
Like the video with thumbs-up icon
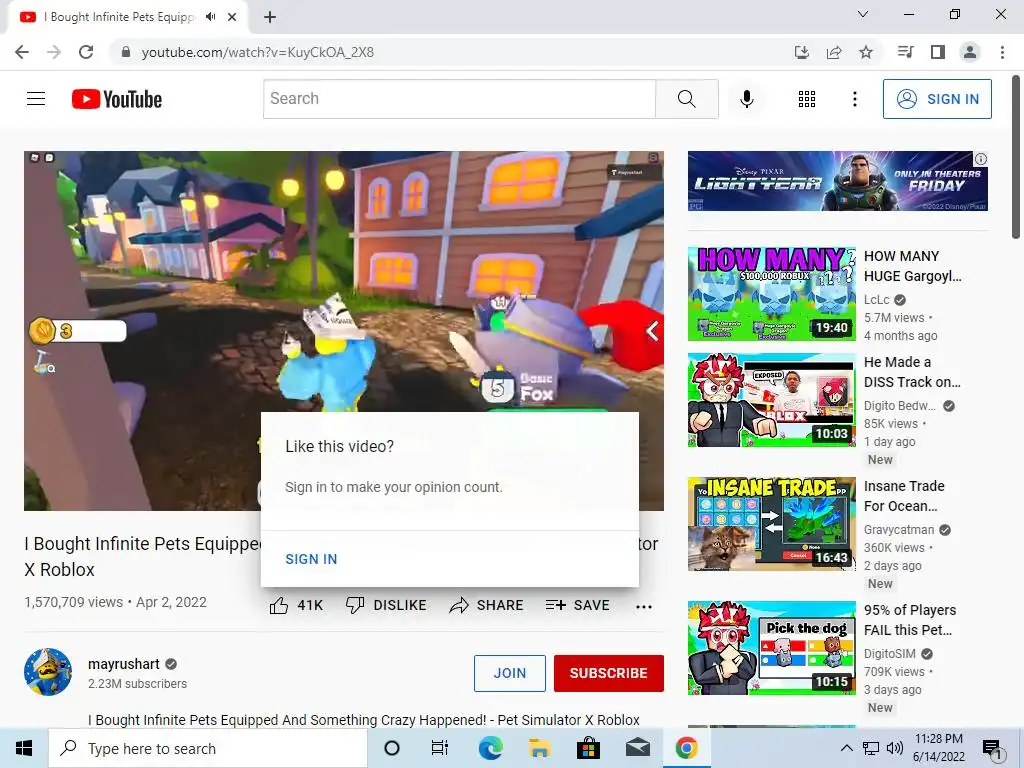click(x=279, y=605)
